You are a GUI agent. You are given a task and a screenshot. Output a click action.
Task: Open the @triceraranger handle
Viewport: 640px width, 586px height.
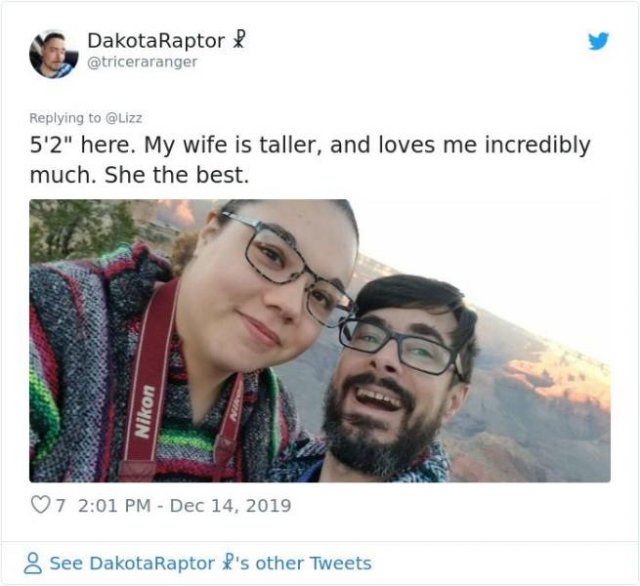(x=142, y=62)
